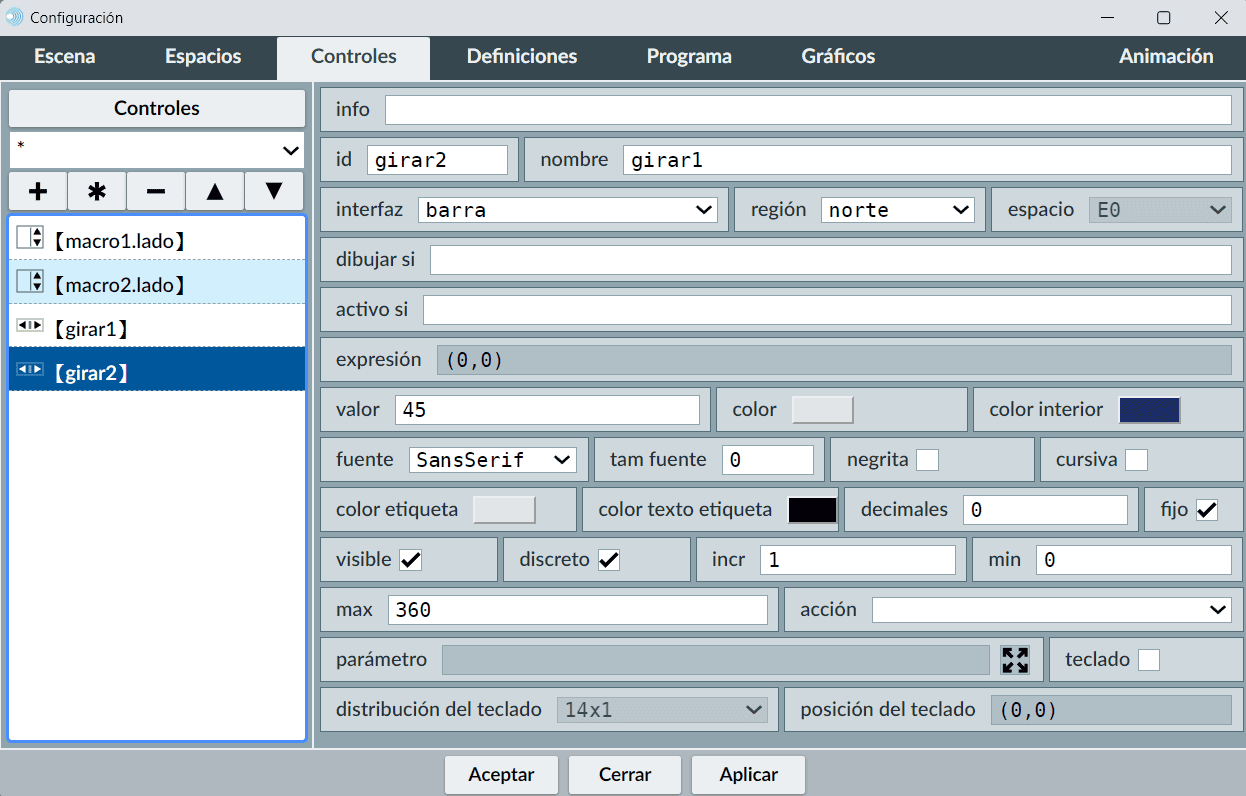Enable the negrita checkbox
The width and height of the screenshot is (1246, 796).
tap(928, 460)
